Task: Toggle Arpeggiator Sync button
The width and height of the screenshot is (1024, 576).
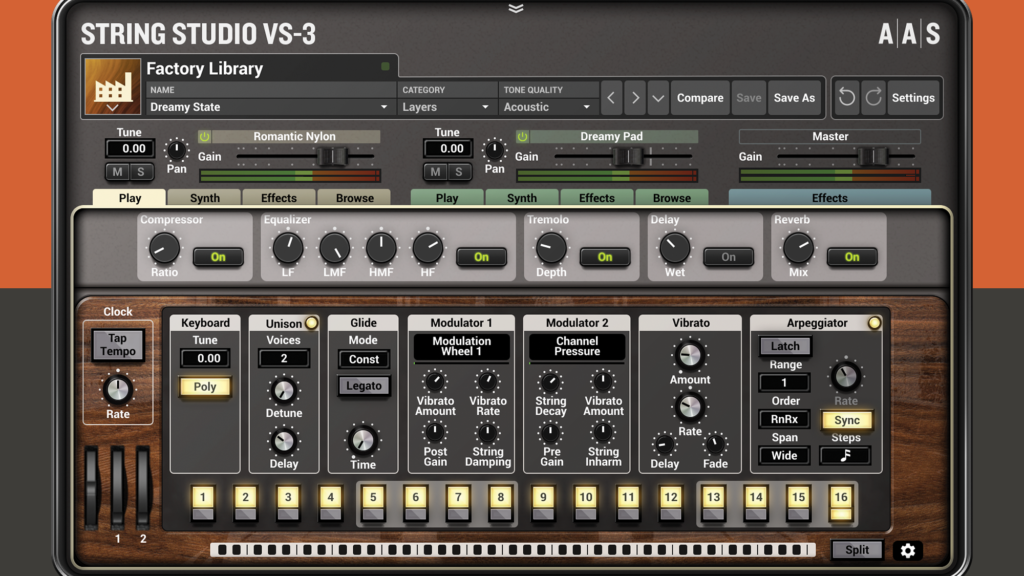Action: [x=846, y=420]
